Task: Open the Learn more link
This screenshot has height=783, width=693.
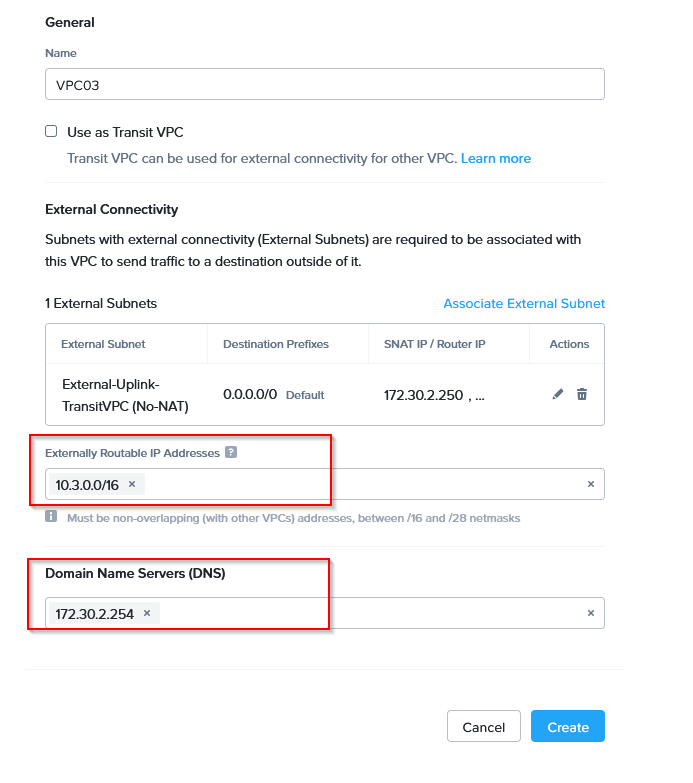Action: coord(496,158)
